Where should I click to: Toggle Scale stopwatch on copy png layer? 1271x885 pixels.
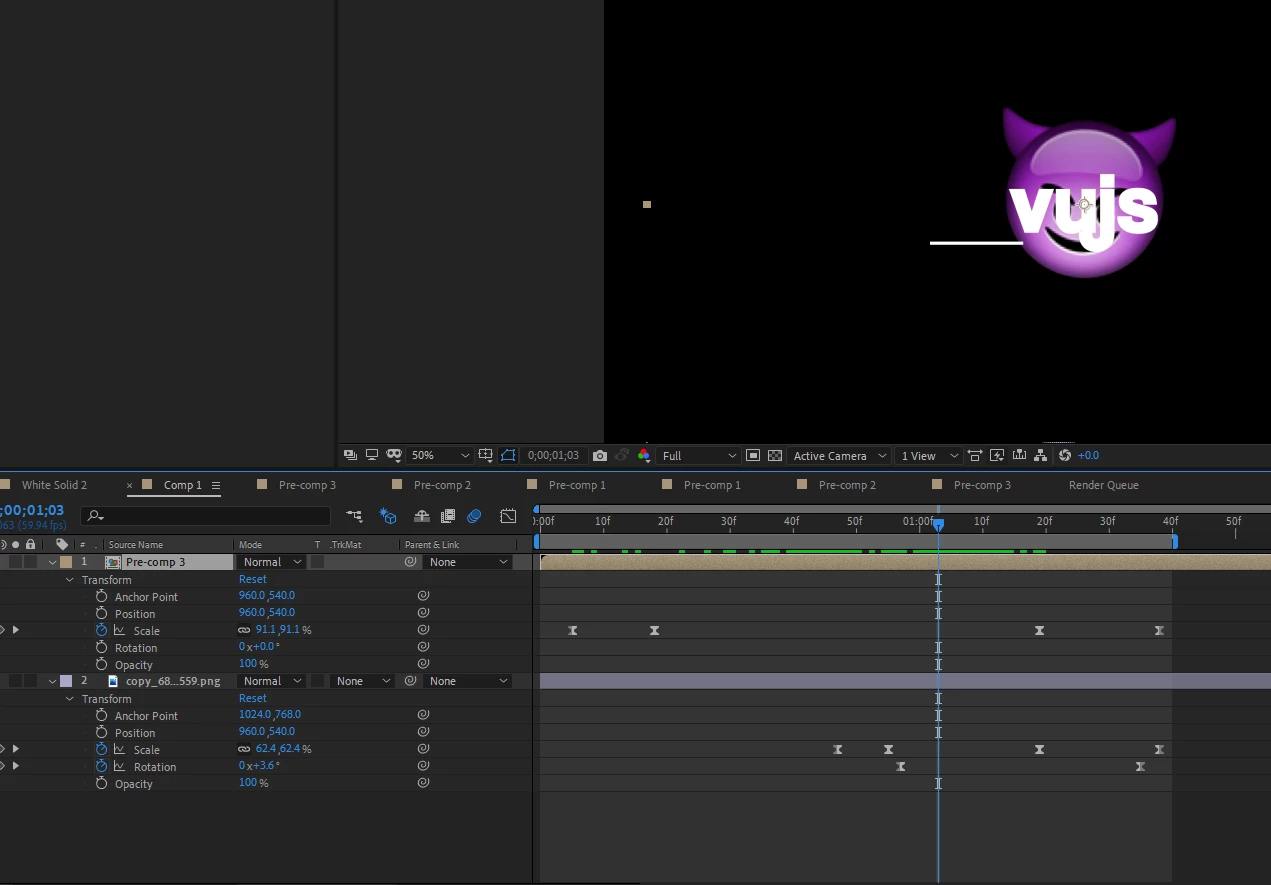(101, 749)
